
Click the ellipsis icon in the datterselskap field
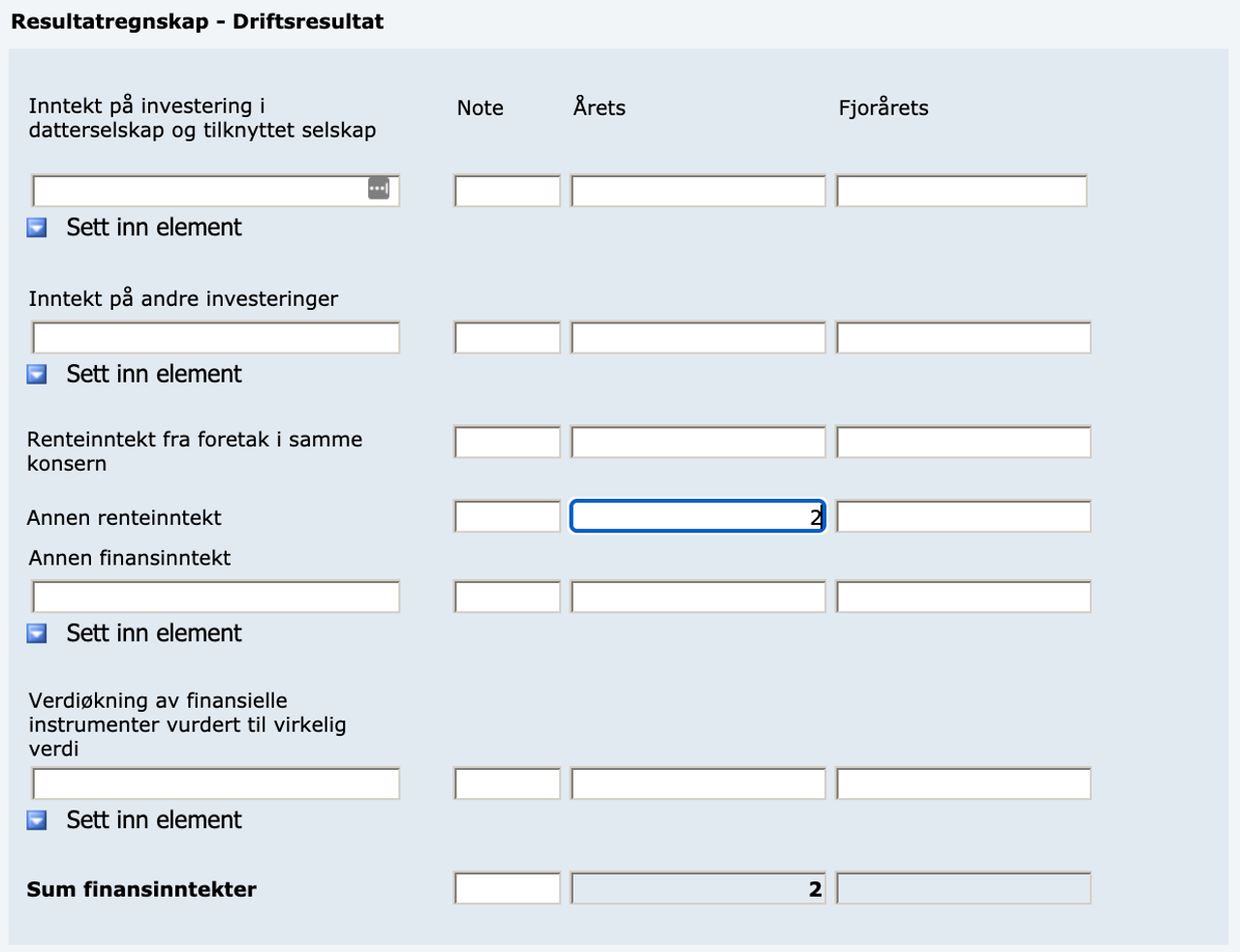(379, 188)
